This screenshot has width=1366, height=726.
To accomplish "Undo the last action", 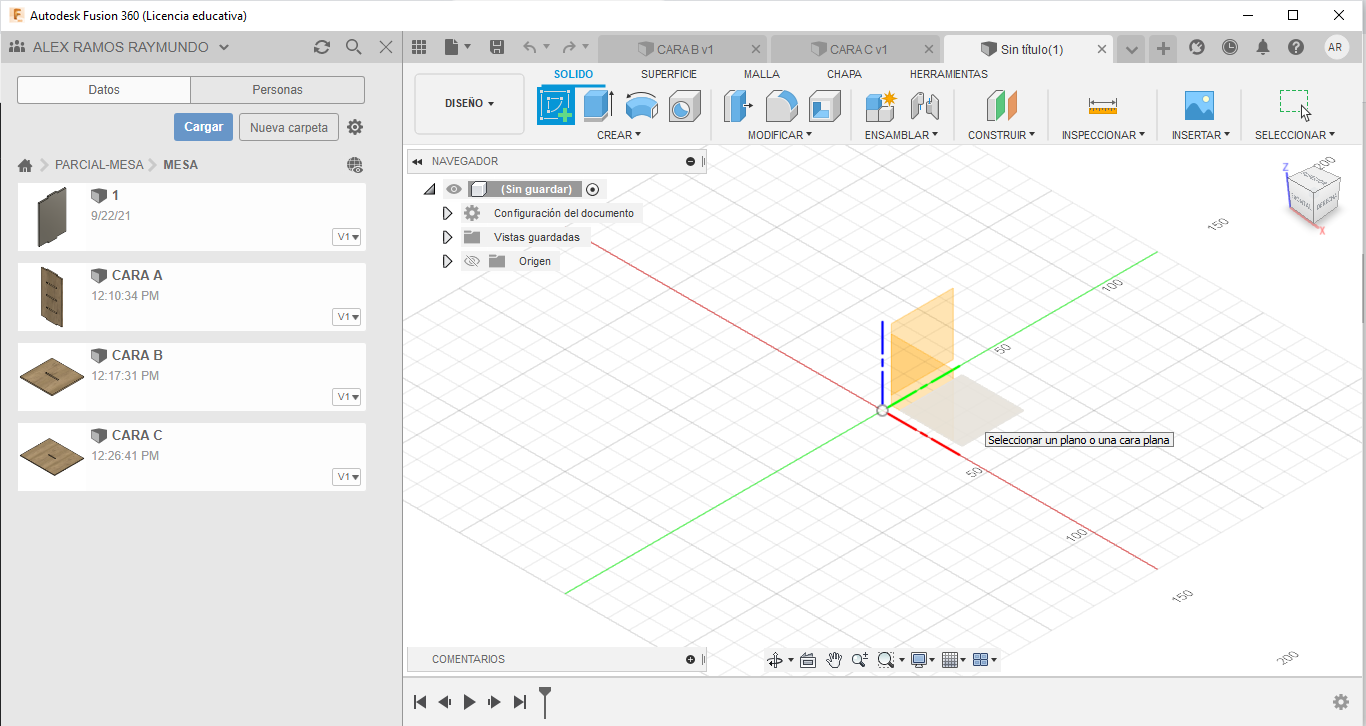I will [x=530, y=47].
